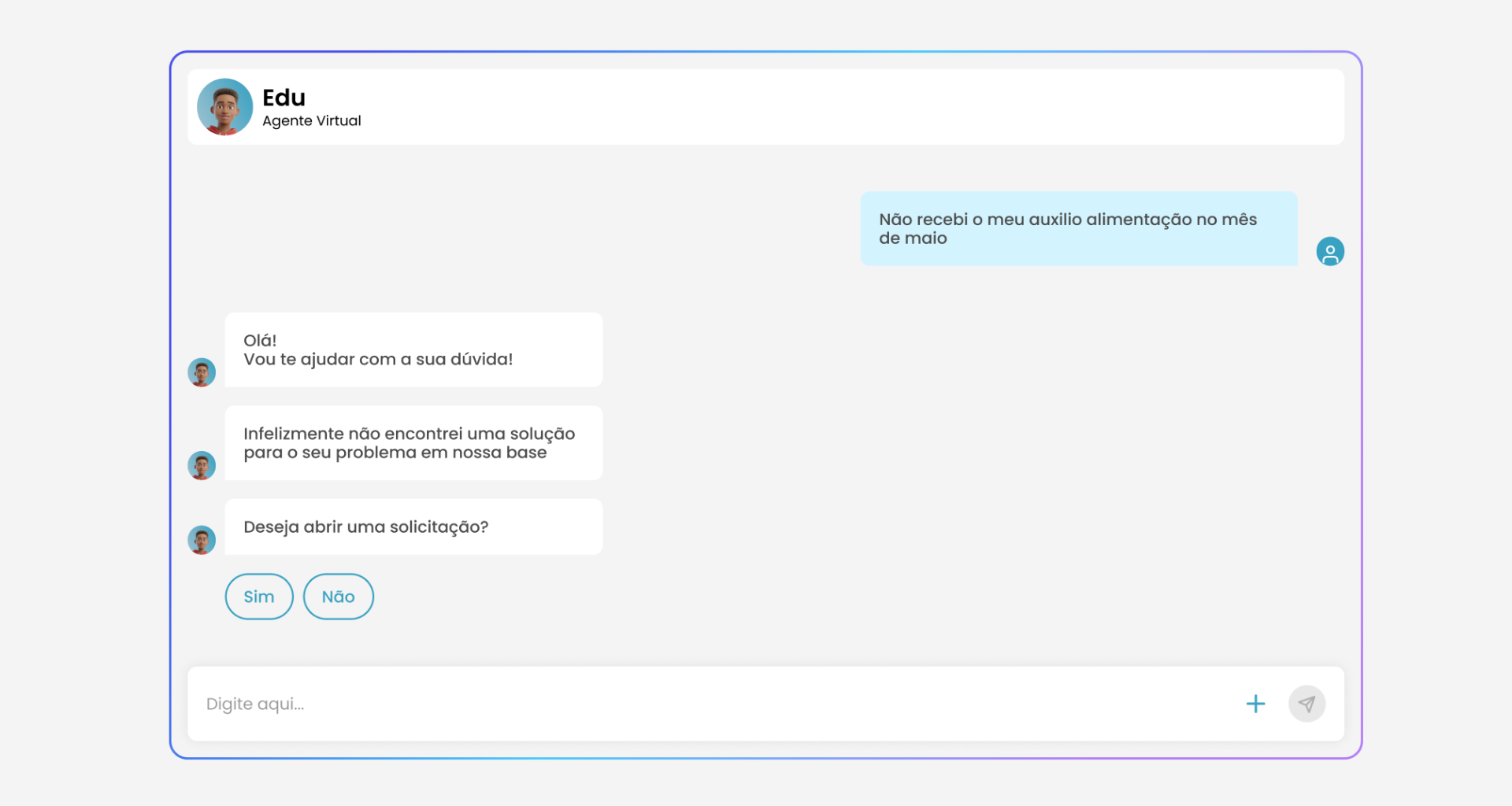Select the 'Não recebi o meu auxilio' message
The image size is (1512, 806).
coord(1079,228)
